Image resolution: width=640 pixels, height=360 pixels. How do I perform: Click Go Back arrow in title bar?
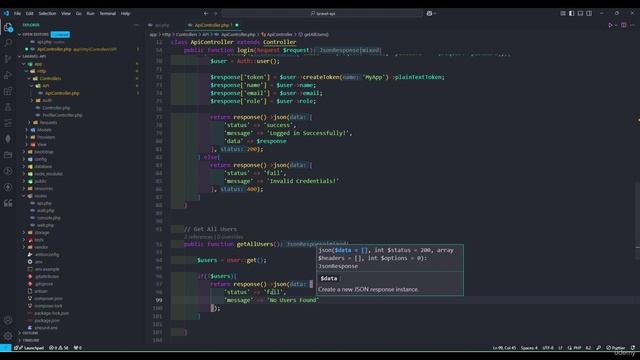[206, 13]
